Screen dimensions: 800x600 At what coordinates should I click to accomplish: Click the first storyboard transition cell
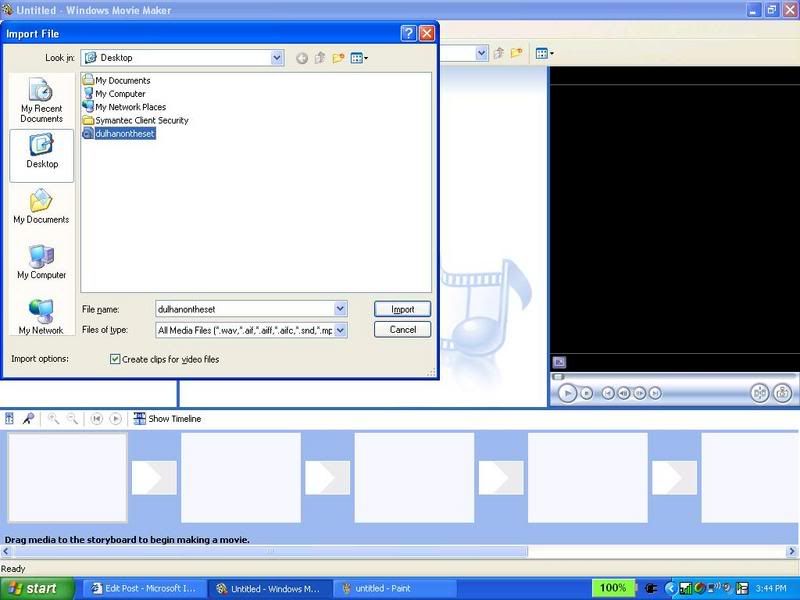point(154,478)
